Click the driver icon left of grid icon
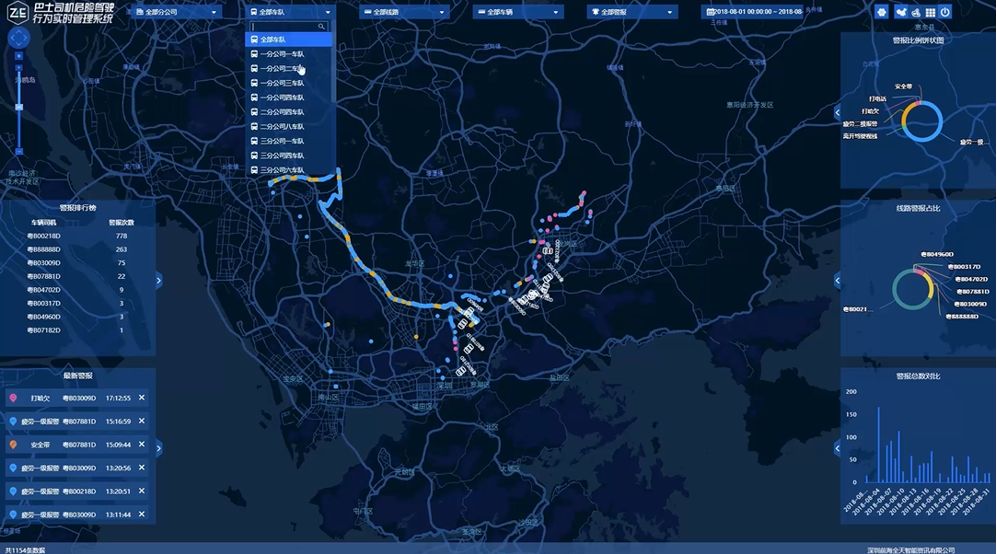This screenshot has width=997, height=554. [x=916, y=12]
